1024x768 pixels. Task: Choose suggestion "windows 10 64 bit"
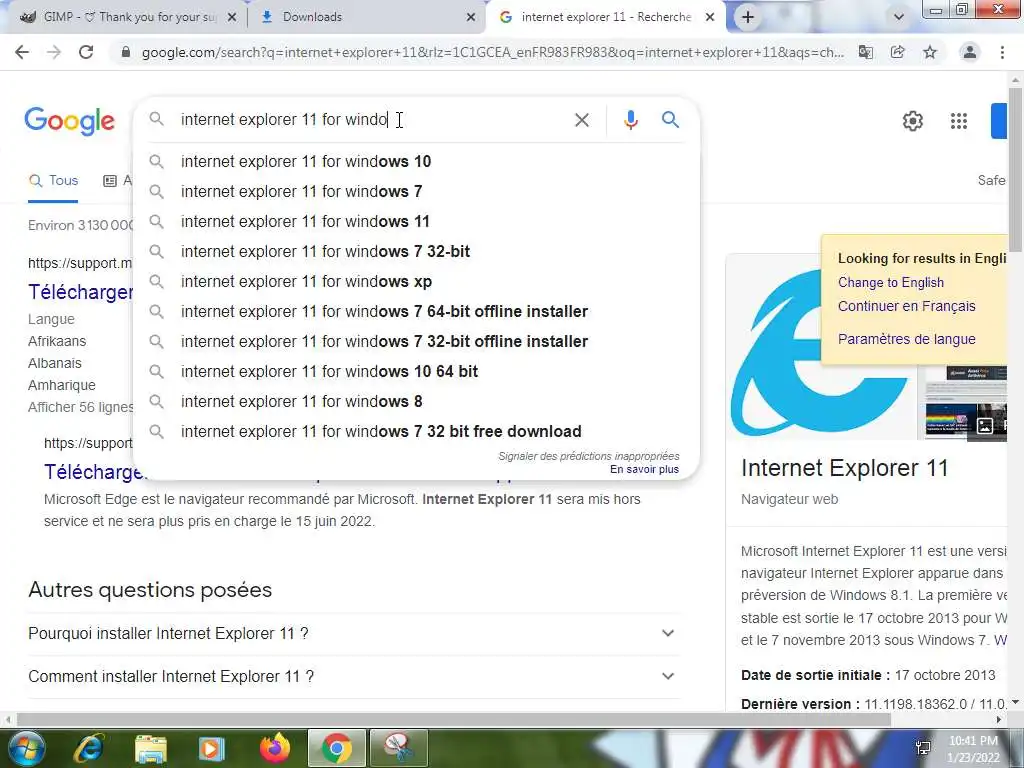(417, 372)
